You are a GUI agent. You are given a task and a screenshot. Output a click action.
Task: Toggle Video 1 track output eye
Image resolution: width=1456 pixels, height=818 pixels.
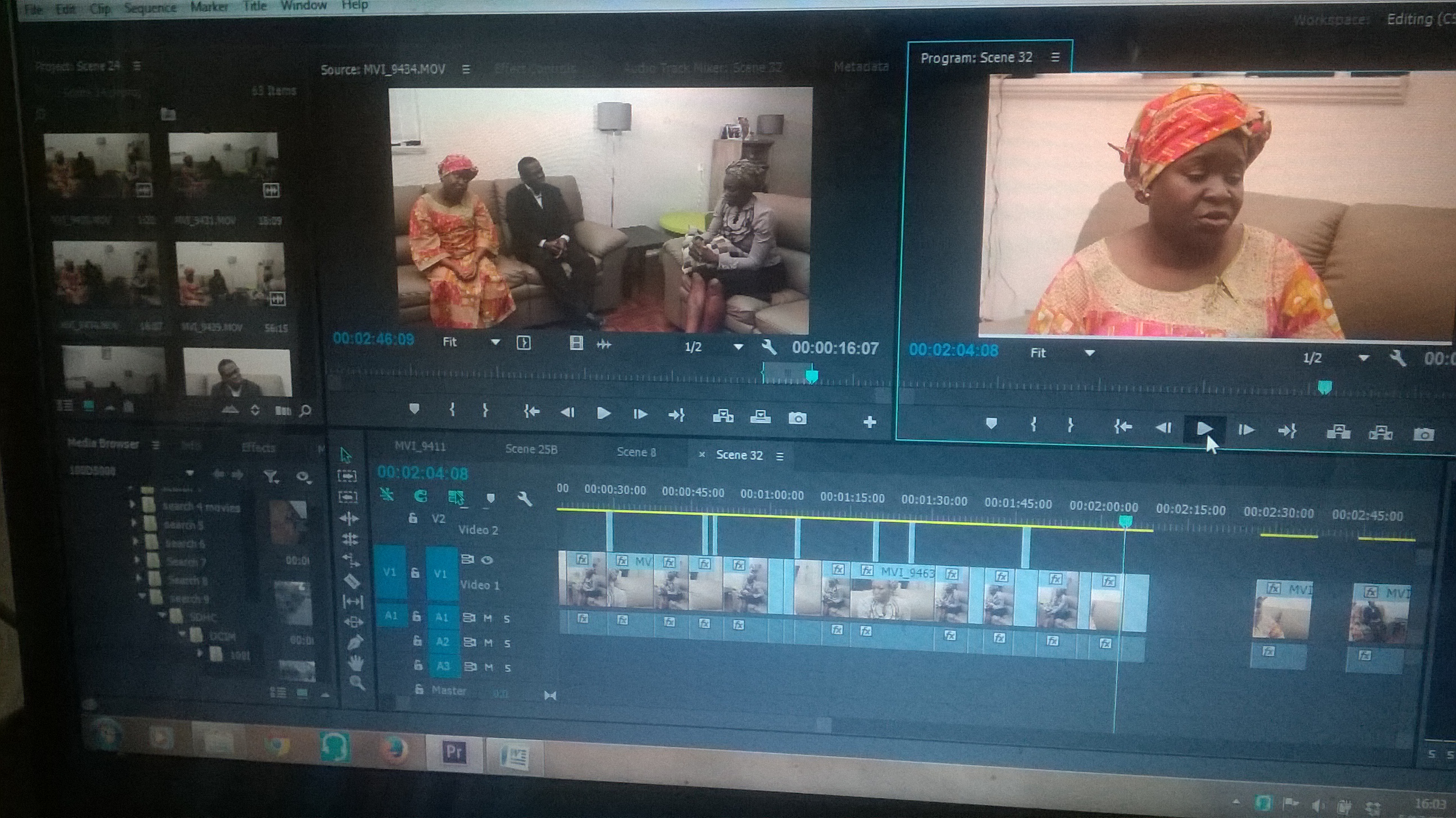487,560
